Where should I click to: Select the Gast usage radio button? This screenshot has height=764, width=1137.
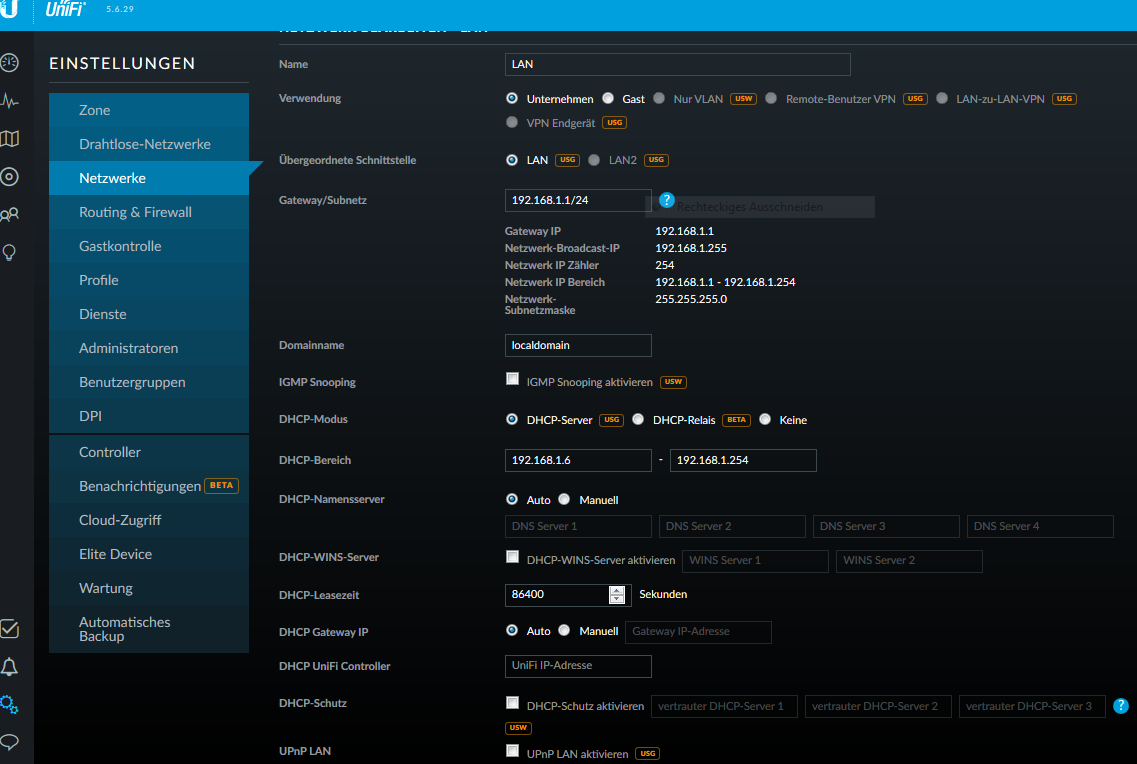coord(608,98)
